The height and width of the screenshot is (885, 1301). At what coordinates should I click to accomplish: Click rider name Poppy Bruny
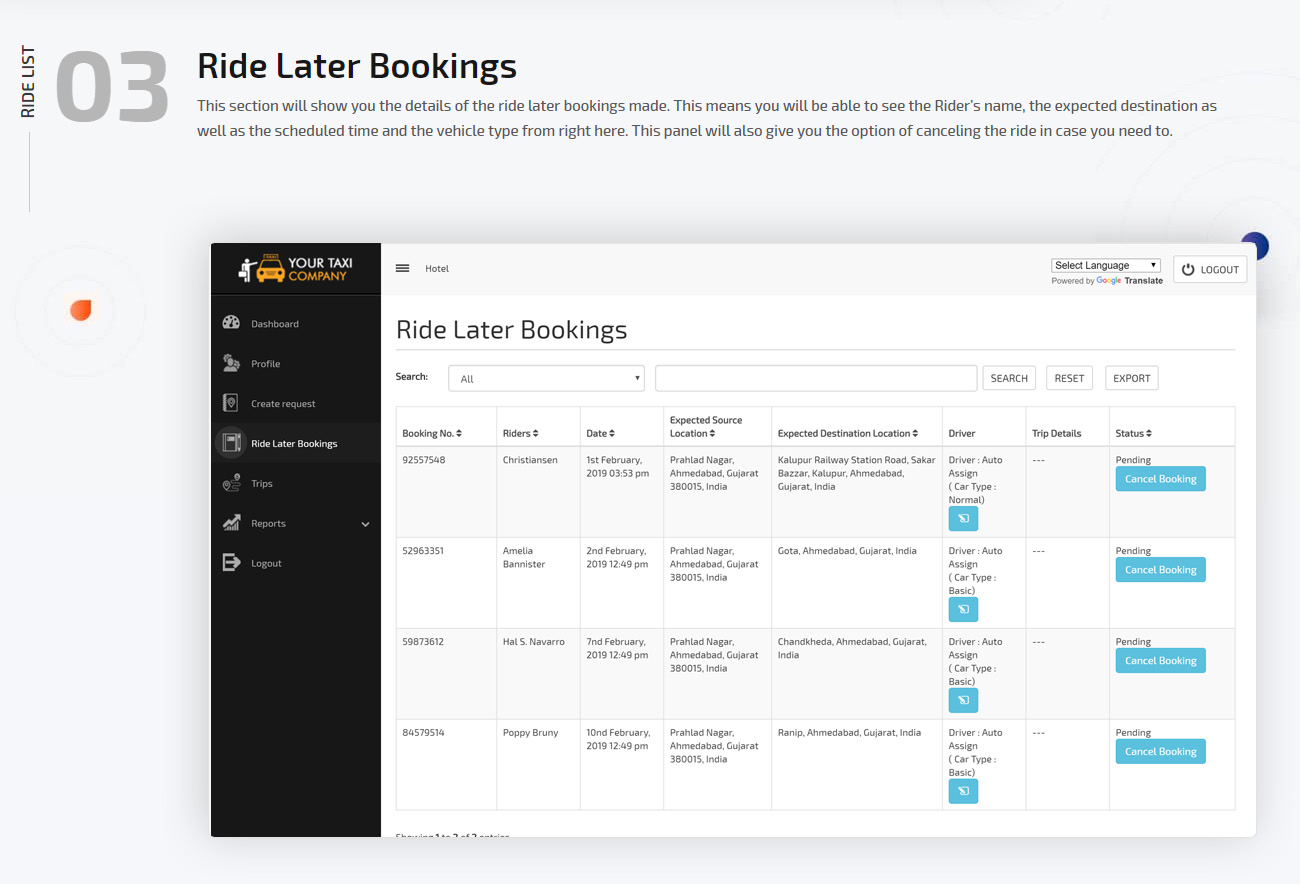[531, 733]
